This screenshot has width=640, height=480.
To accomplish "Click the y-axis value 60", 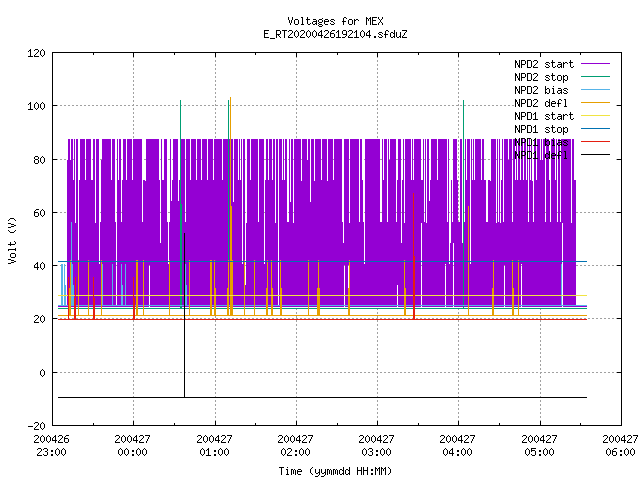I will point(39,213).
